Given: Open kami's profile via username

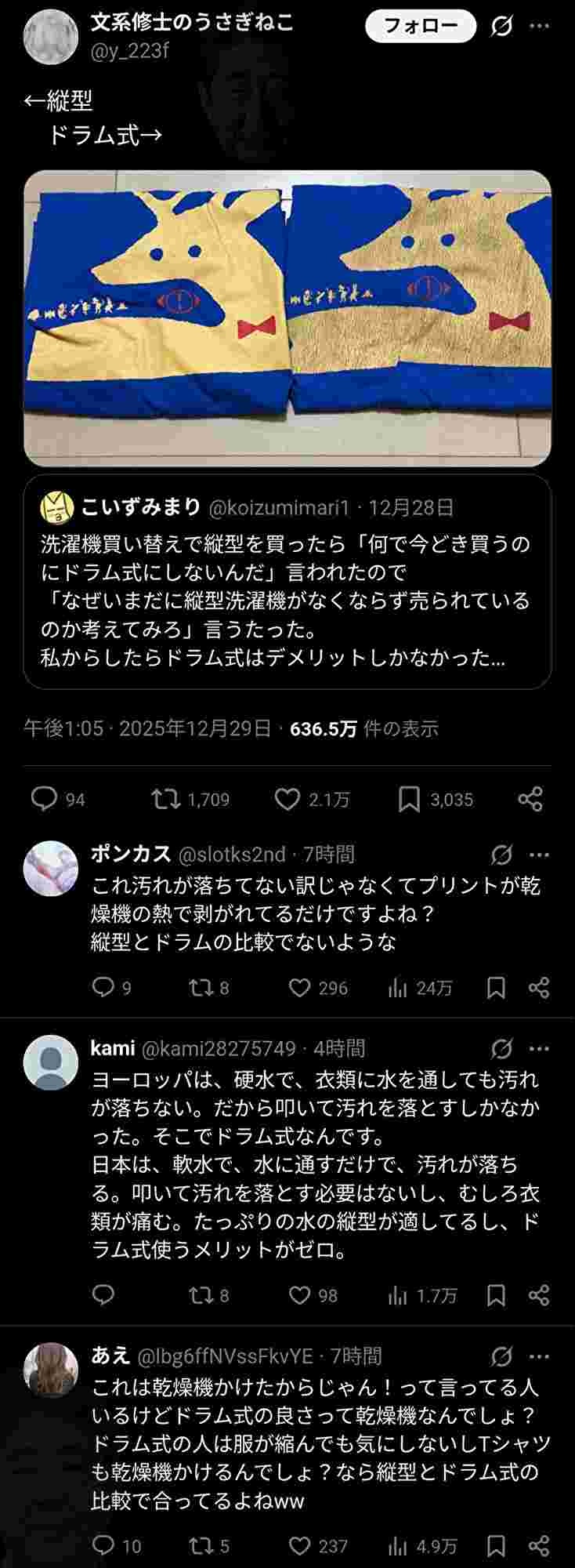Looking at the screenshot, I should 113,1048.
